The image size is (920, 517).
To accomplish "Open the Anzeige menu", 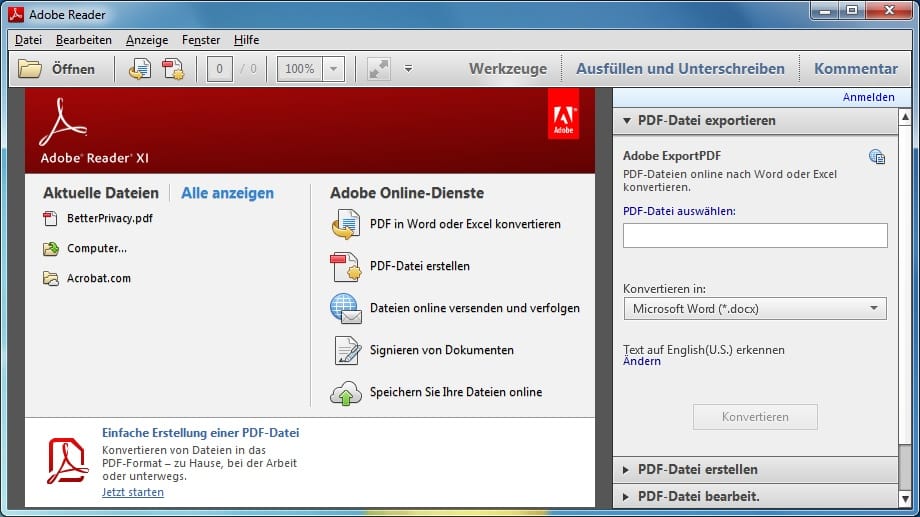I will coord(147,40).
